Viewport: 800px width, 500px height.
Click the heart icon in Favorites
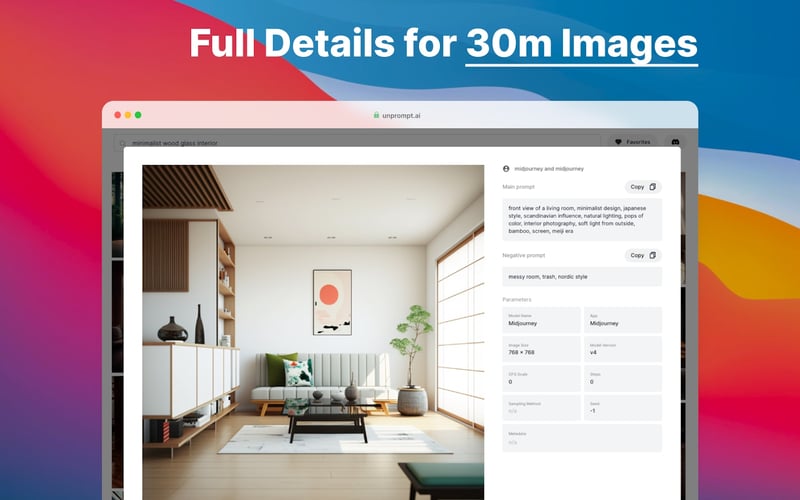click(x=618, y=142)
